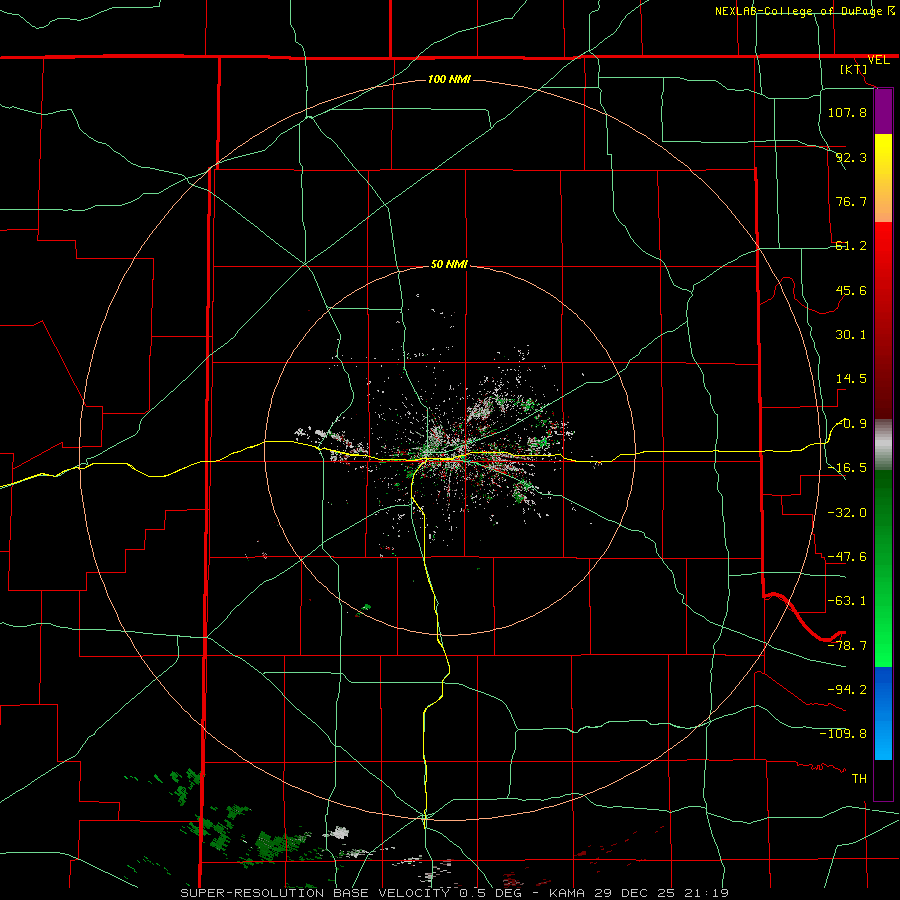Screen dimensions: 900x900
Task: Click the TH label in the legend
Action: pyautogui.click(x=859, y=779)
